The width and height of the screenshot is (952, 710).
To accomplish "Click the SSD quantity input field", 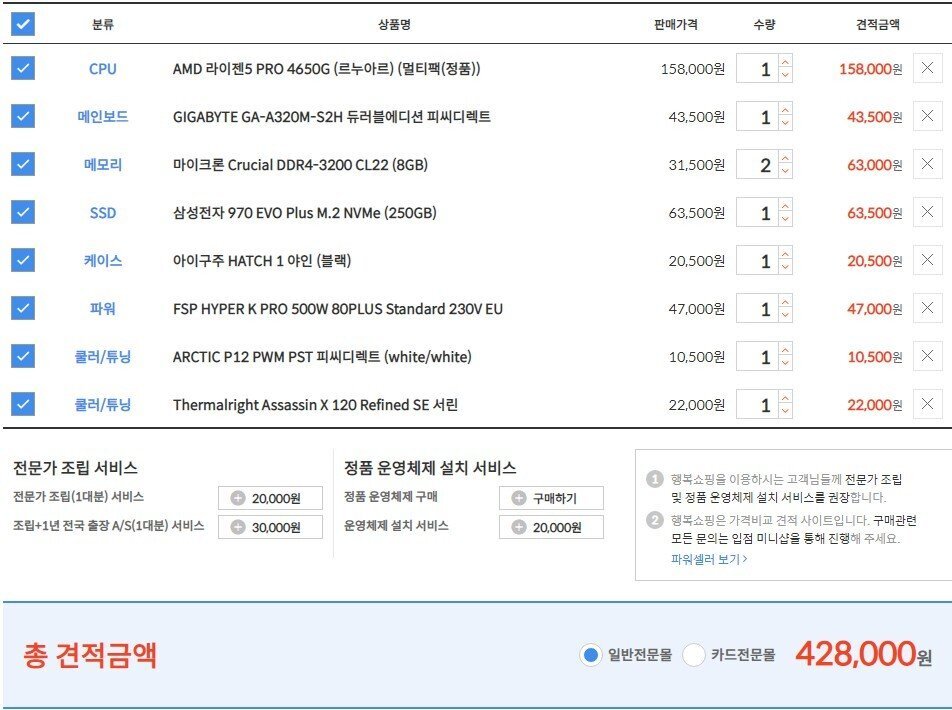I will tap(756, 212).
